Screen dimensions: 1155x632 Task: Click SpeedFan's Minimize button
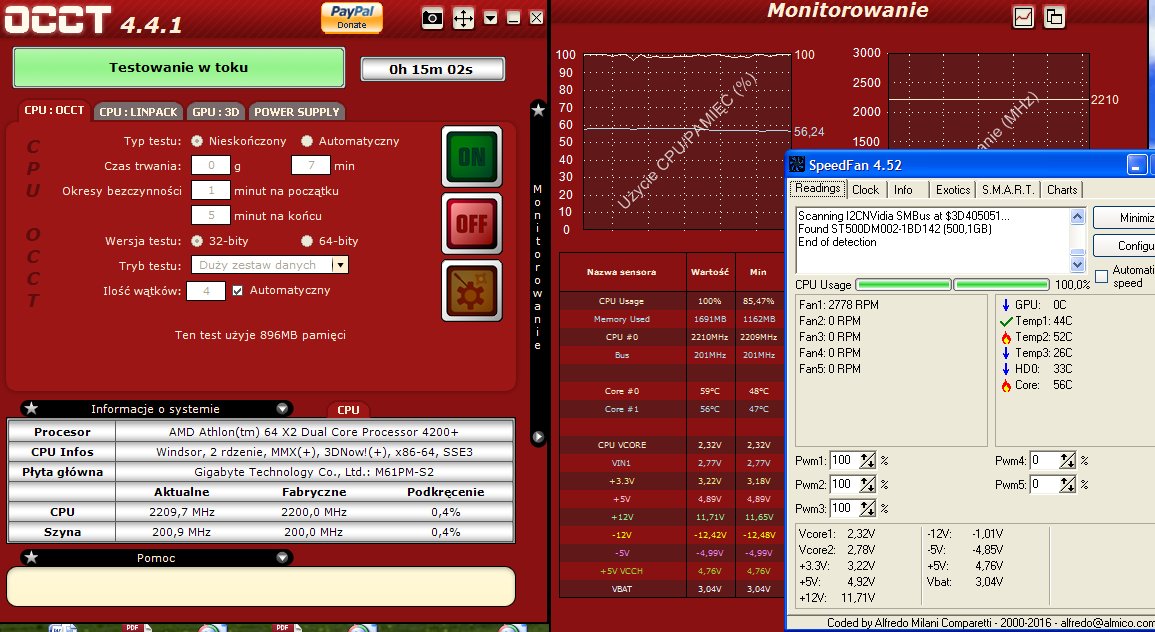[x=1124, y=218]
